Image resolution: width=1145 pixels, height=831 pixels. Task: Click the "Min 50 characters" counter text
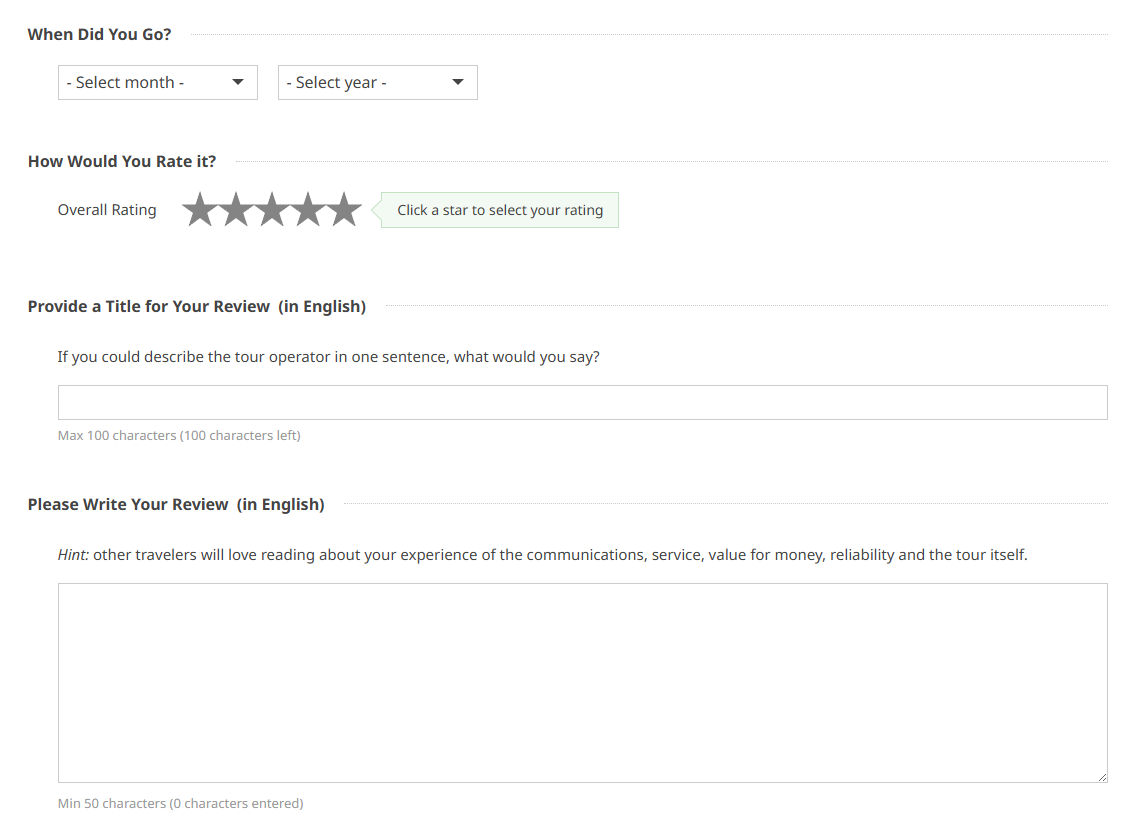click(180, 804)
